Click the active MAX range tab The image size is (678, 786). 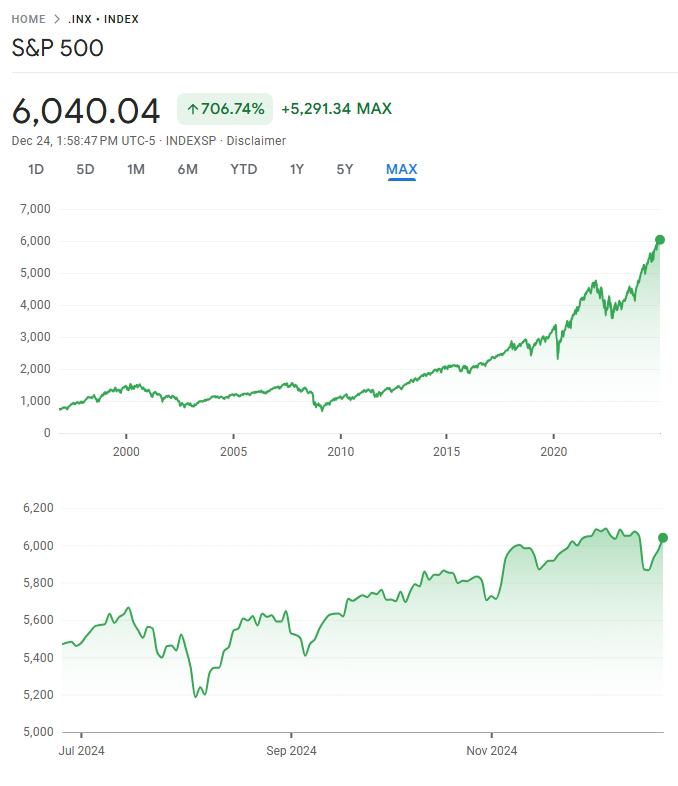(x=401, y=169)
